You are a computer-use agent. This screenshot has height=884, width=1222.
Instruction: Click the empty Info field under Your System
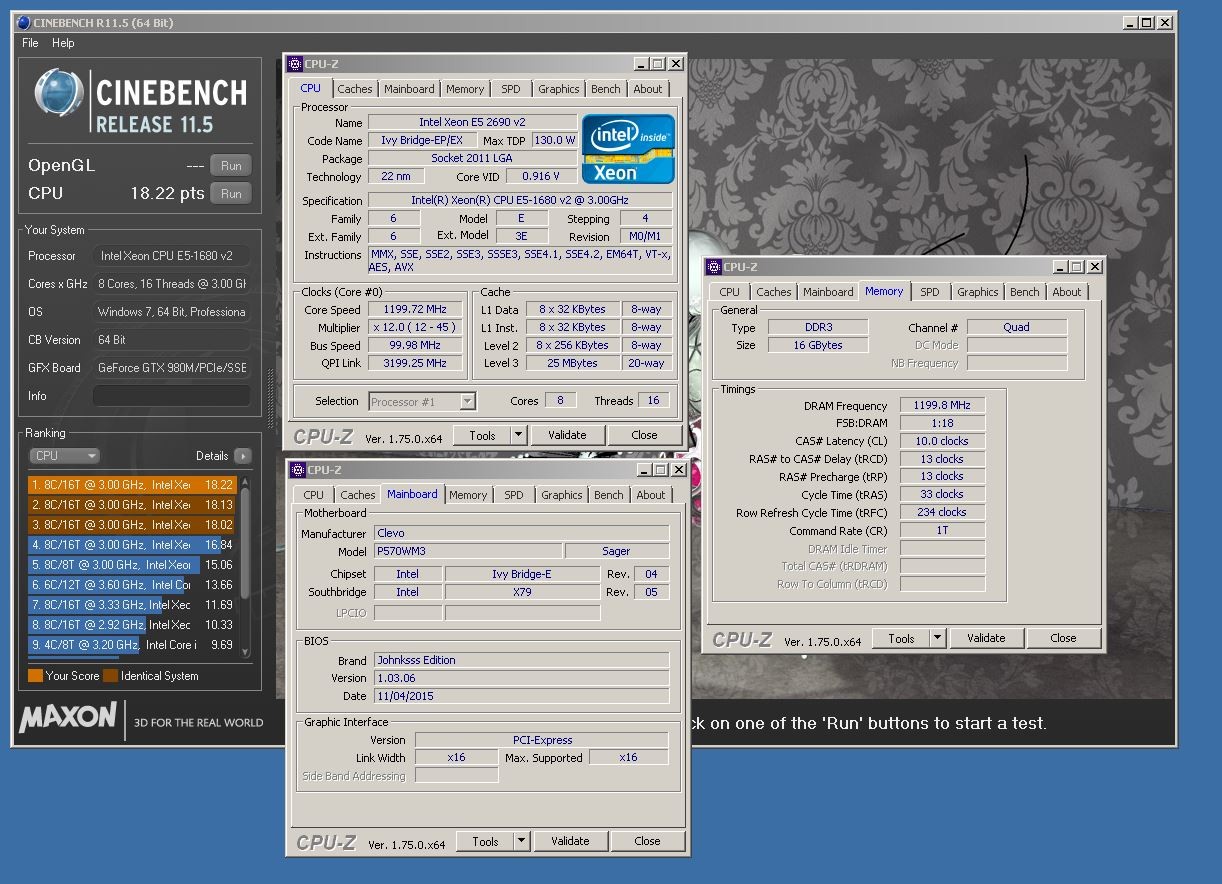[171, 396]
